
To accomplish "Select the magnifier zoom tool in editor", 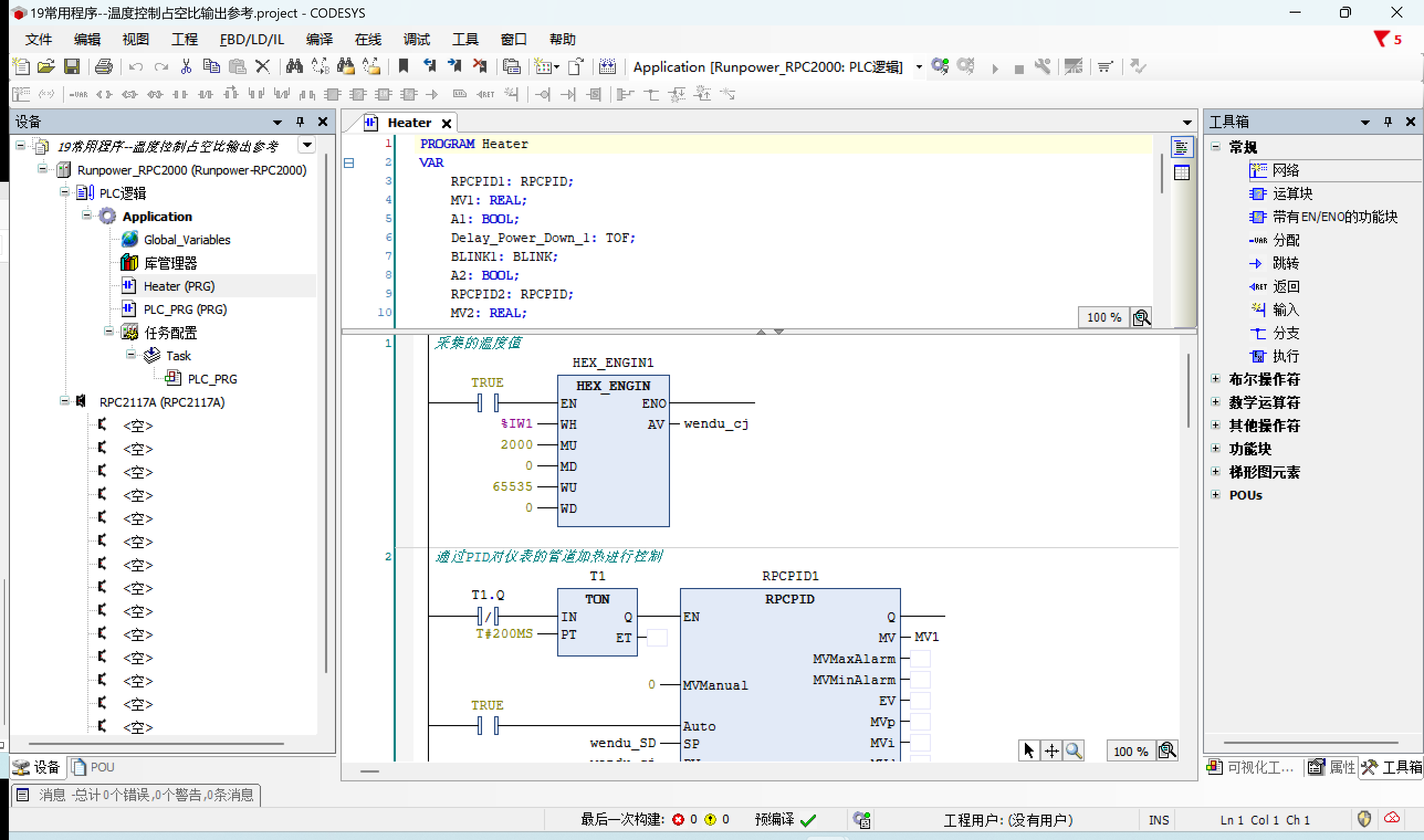I will click(1074, 751).
